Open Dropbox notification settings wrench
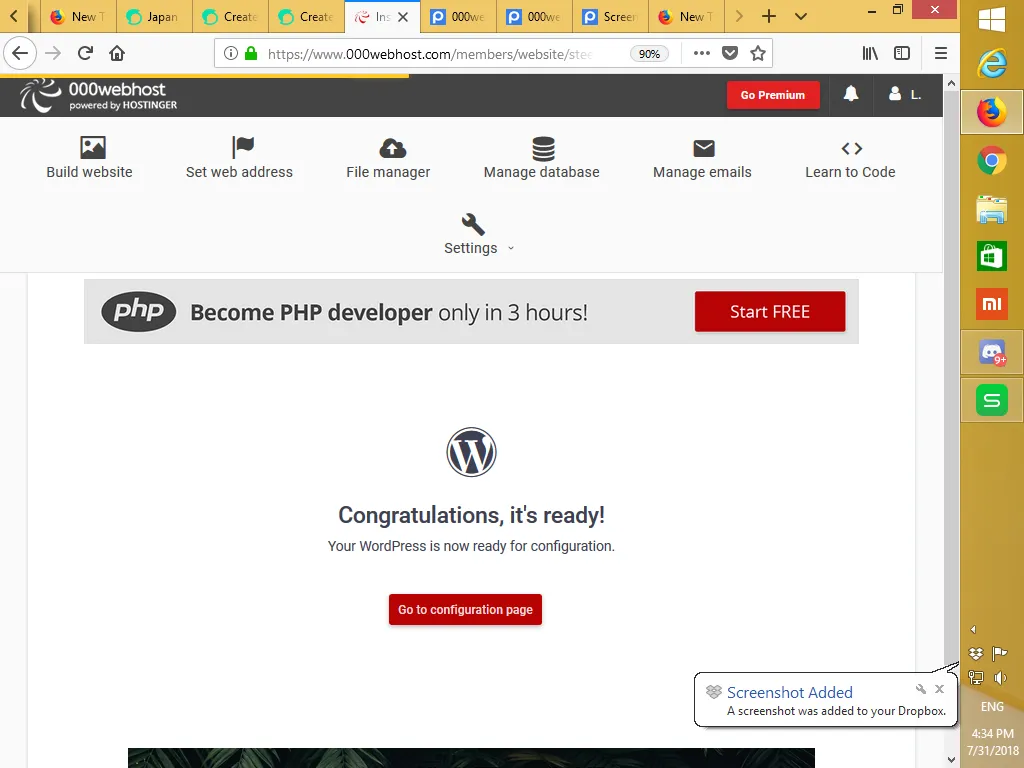This screenshot has width=1024, height=768. pyautogui.click(x=921, y=689)
